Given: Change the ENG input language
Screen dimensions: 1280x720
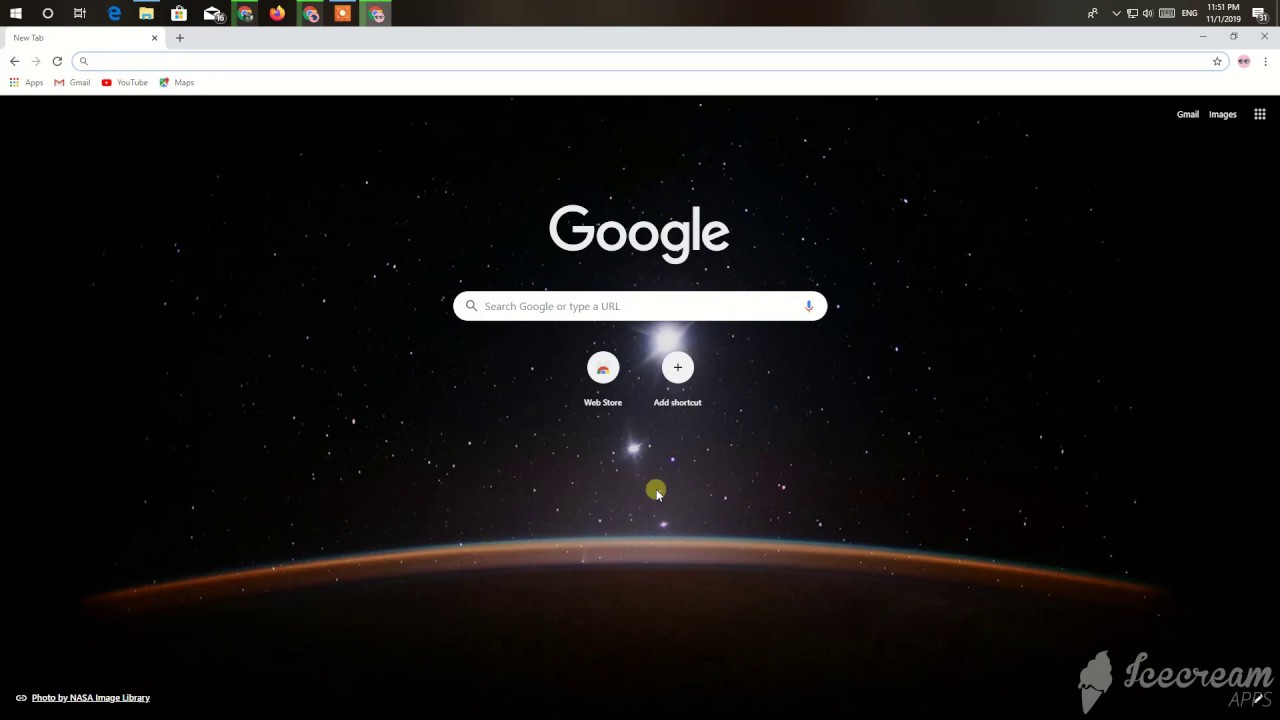Looking at the screenshot, I should tap(1189, 13).
